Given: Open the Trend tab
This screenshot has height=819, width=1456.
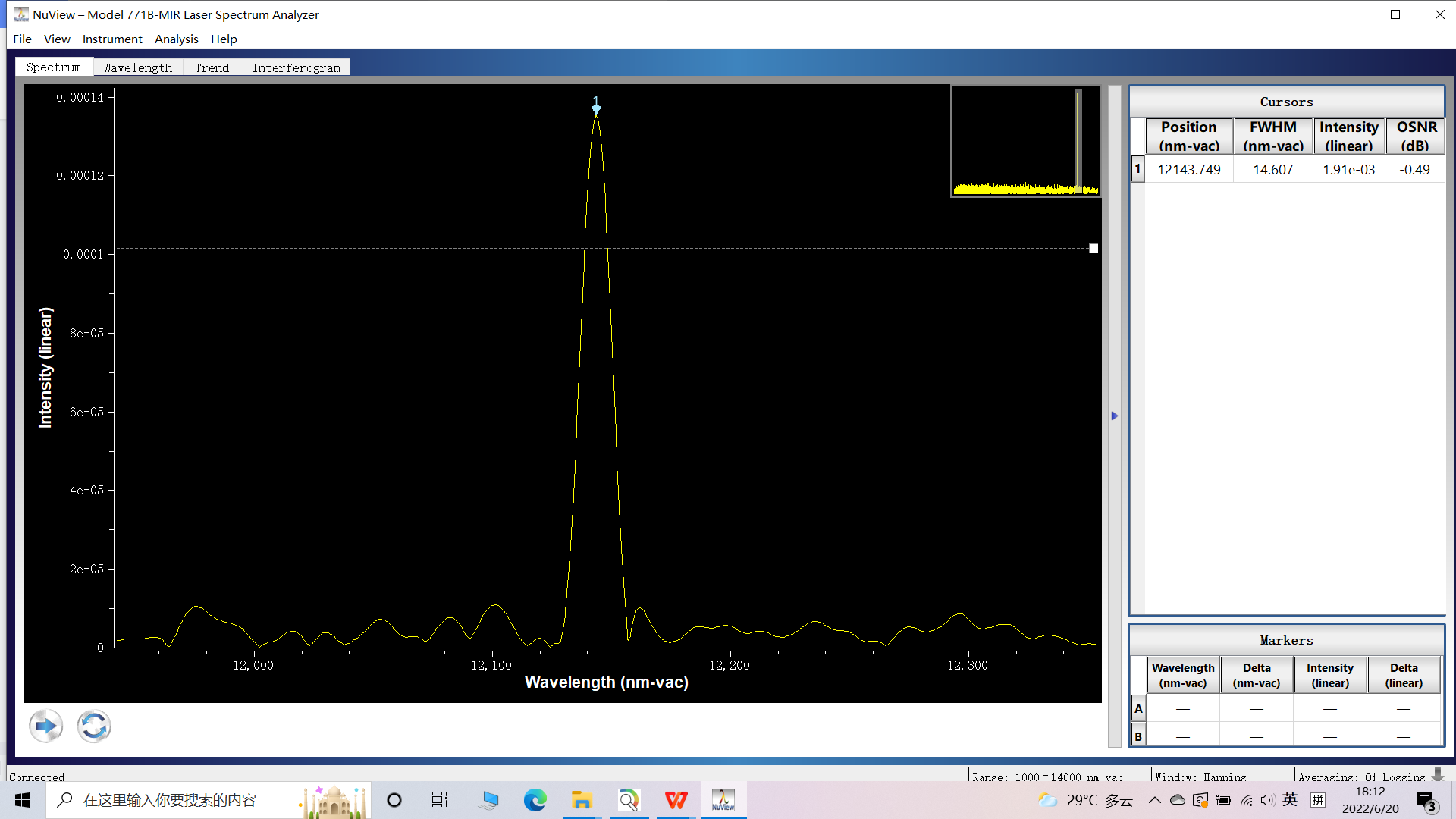Looking at the screenshot, I should [x=212, y=67].
